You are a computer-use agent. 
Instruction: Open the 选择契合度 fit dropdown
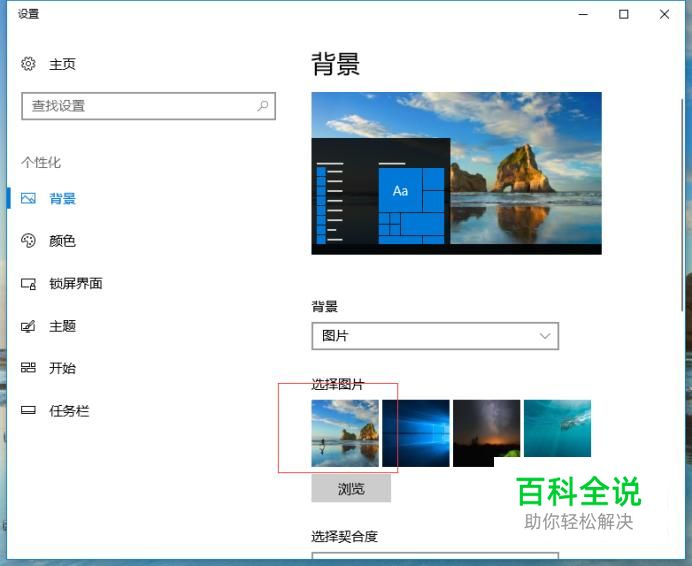pyautogui.click(x=435, y=555)
